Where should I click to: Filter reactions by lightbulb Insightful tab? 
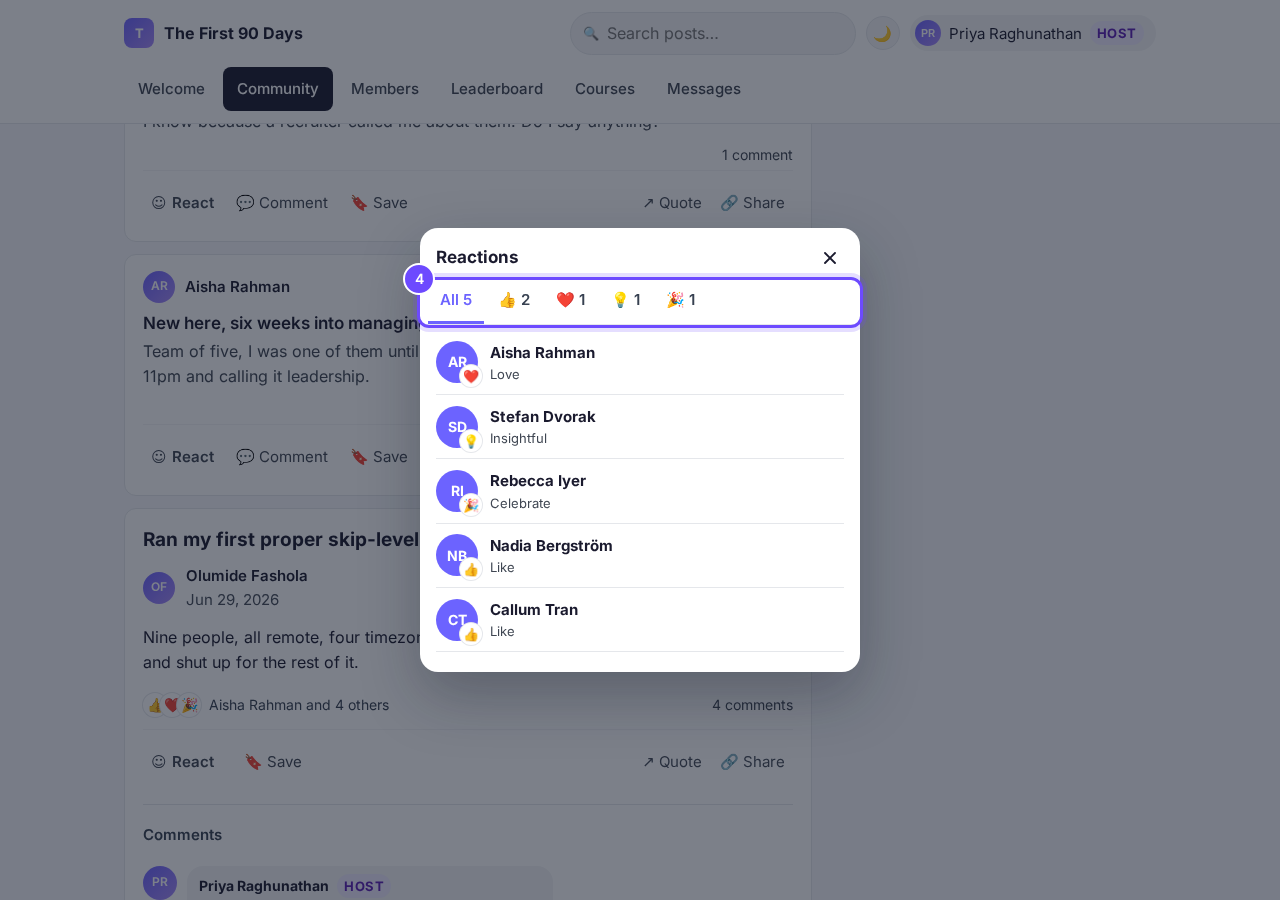click(626, 300)
